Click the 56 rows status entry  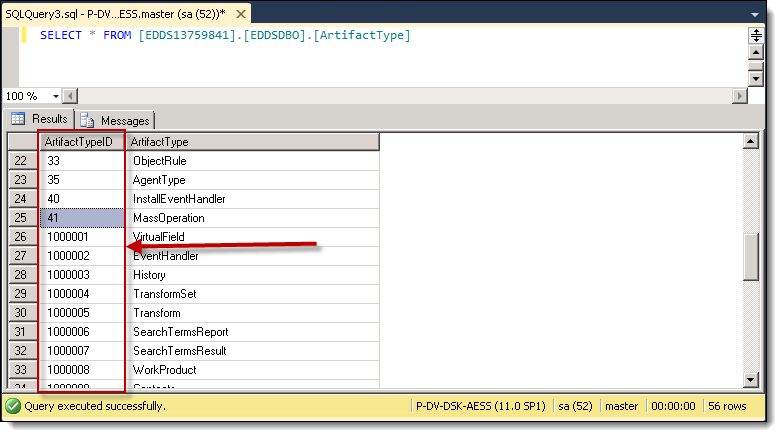pyautogui.click(x=727, y=406)
